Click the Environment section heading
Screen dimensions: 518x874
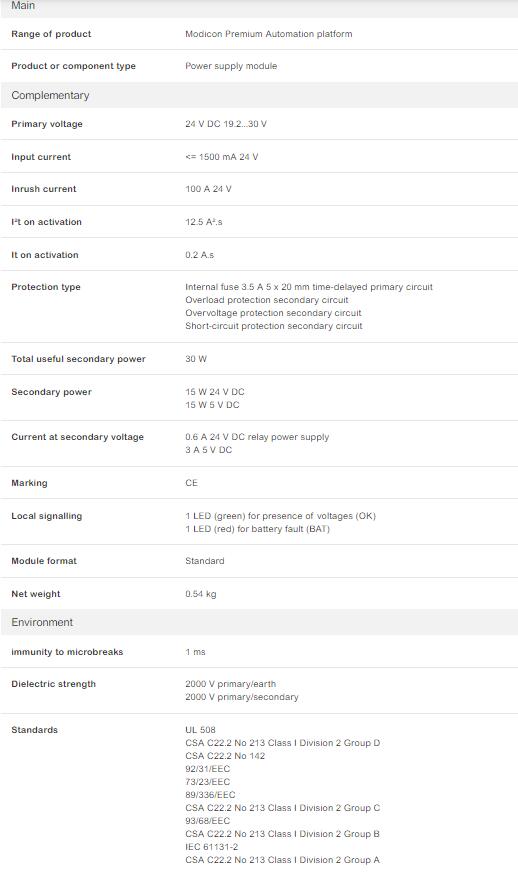[x=42, y=622]
